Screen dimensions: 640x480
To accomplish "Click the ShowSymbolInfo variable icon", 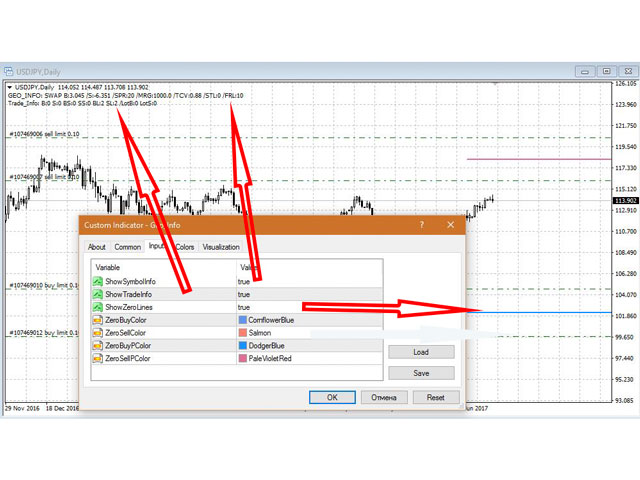I will coord(98,282).
